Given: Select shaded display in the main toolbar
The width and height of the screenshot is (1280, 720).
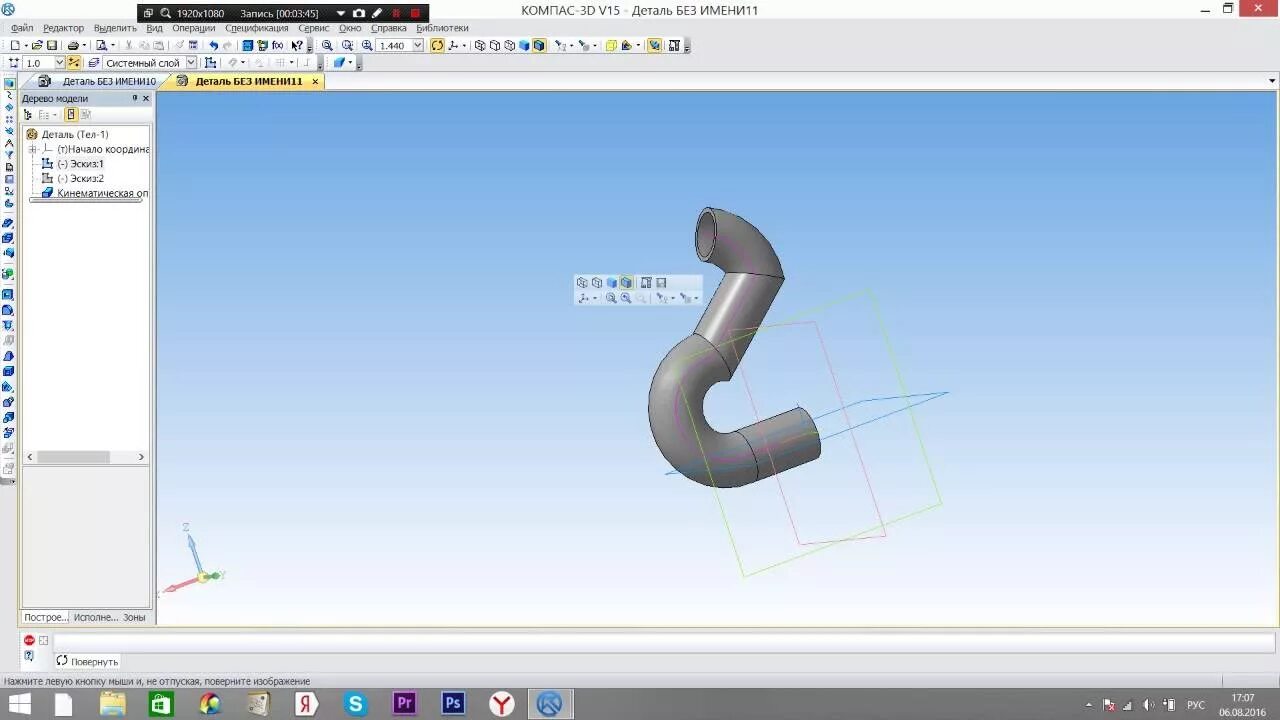Looking at the screenshot, I should pos(523,45).
